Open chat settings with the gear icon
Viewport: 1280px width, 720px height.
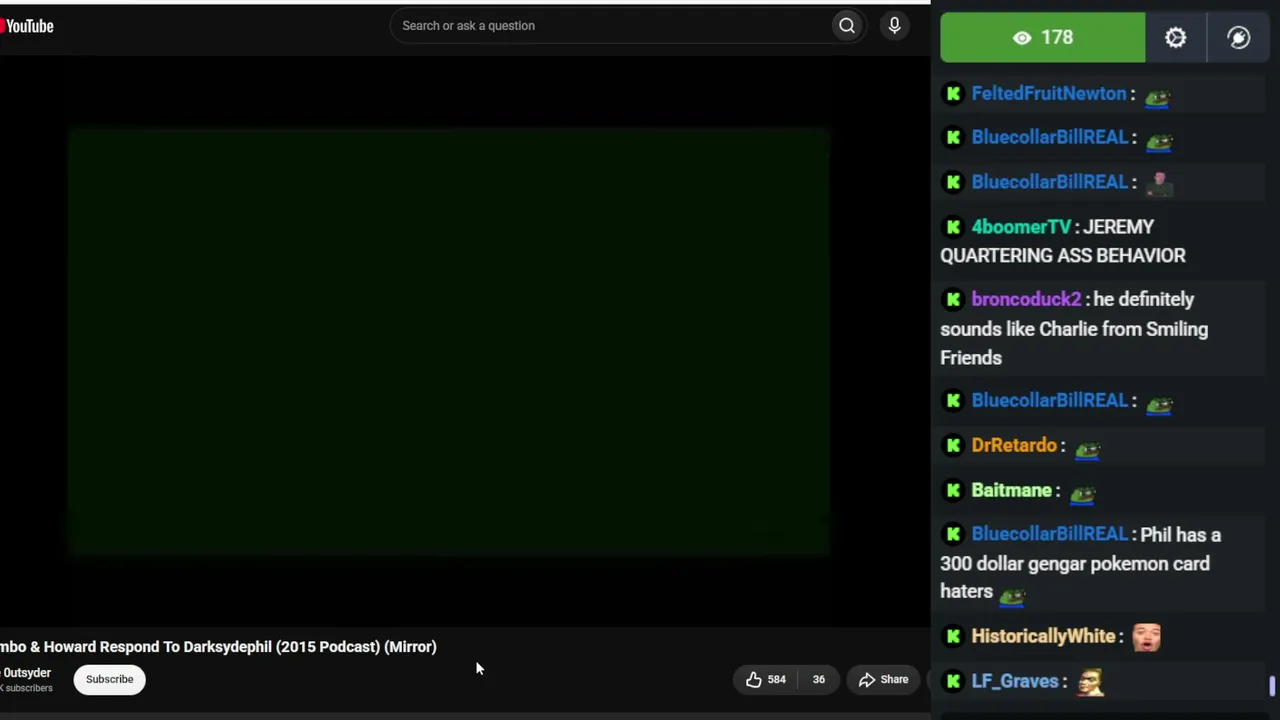tap(1176, 37)
